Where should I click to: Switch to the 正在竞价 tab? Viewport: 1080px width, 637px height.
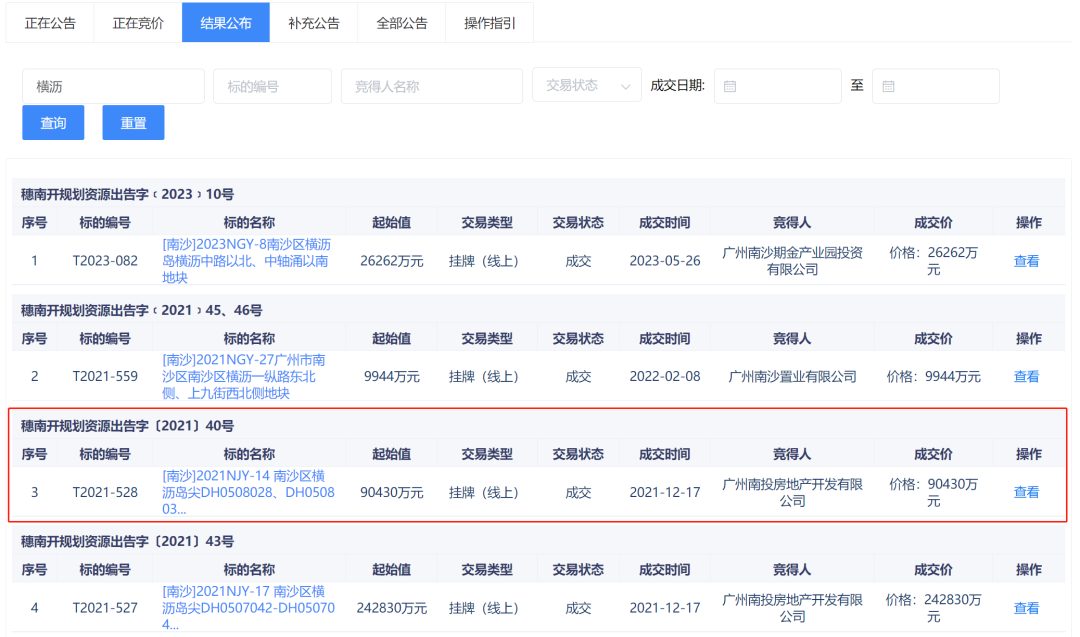coord(137,22)
